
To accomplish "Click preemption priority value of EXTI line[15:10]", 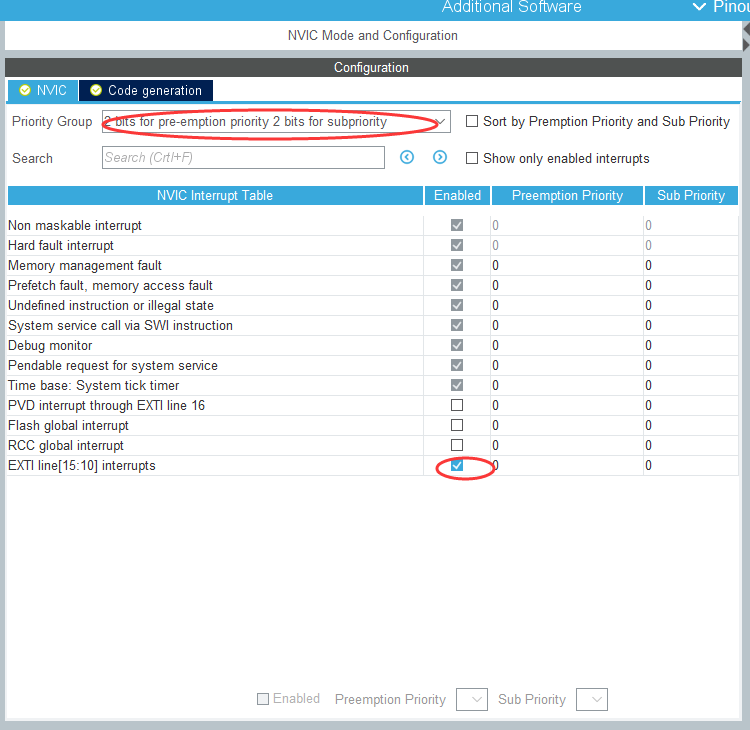I will pyautogui.click(x=496, y=465).
